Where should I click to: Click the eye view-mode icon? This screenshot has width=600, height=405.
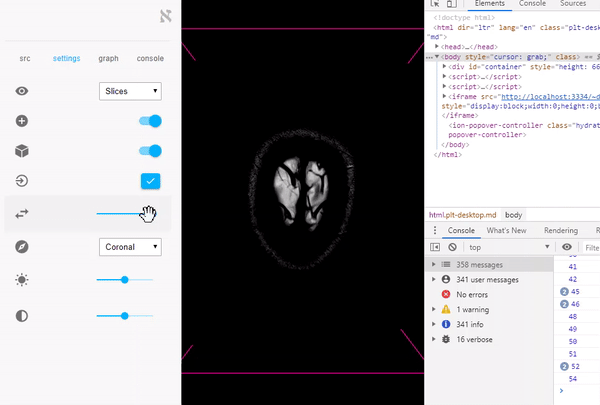(22, 91)
